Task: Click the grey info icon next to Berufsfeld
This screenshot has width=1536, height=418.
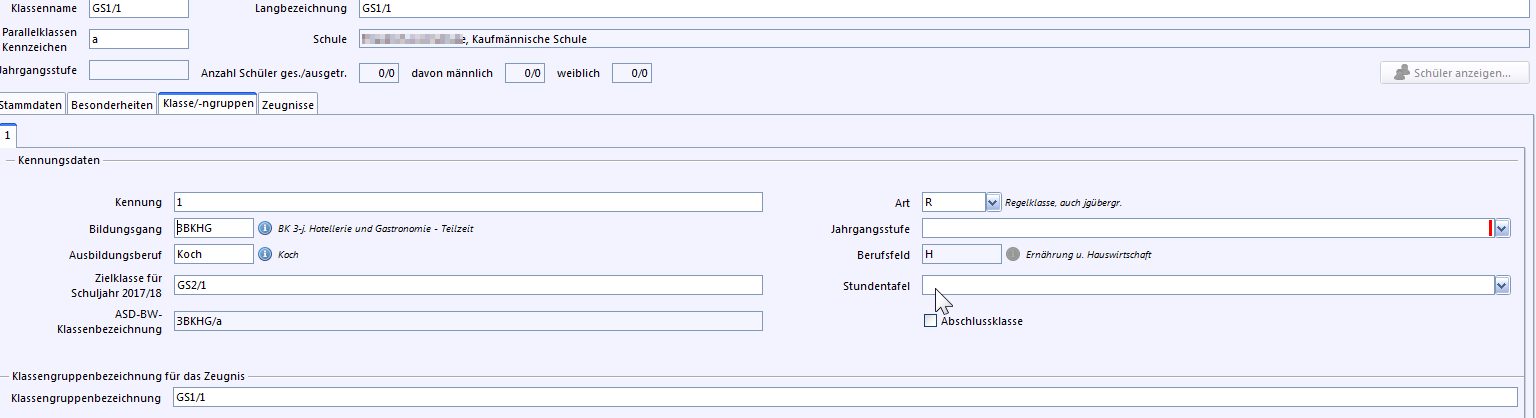Action: [1013, 255]
